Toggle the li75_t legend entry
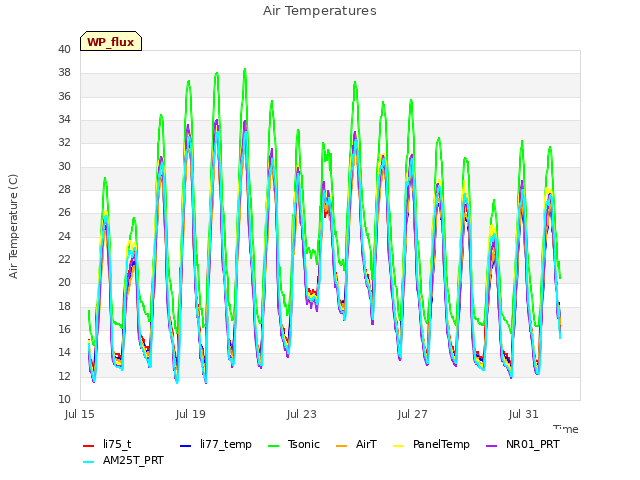Image resolution: width=640 pixels, height=480 pixels. point(107,444)
